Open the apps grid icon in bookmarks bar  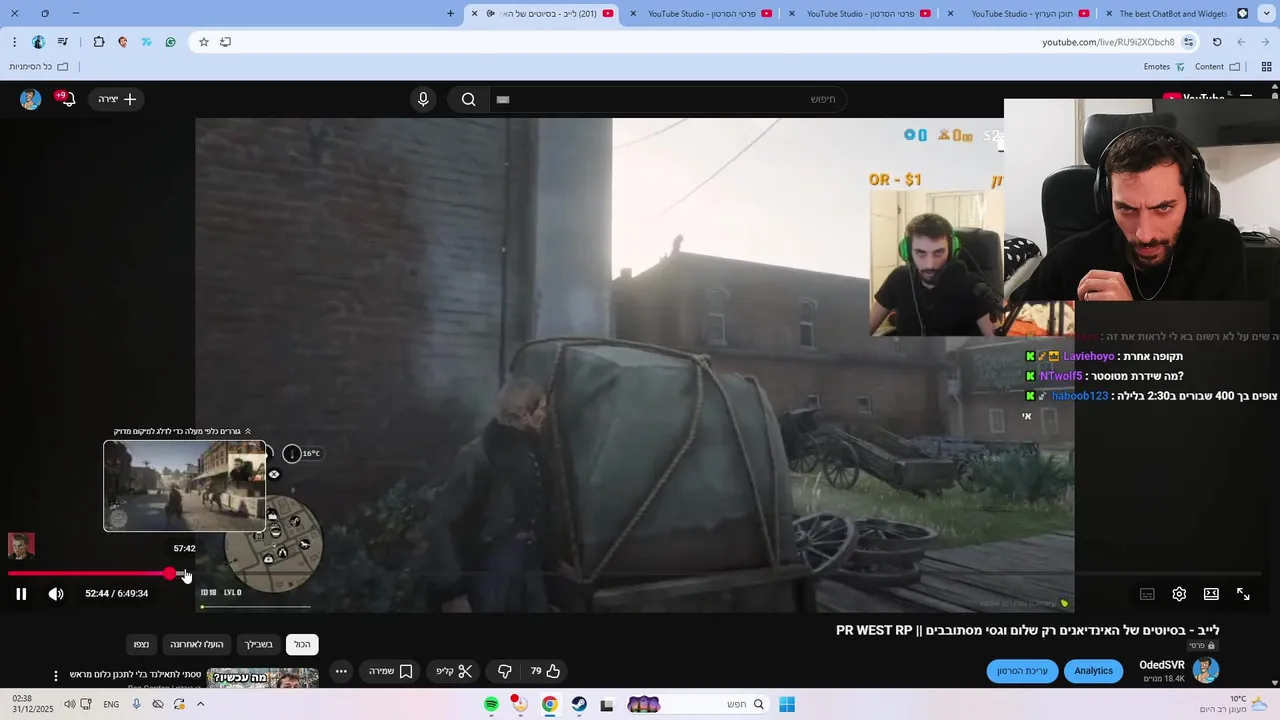pyautogui.click(x=1266, y=67)
